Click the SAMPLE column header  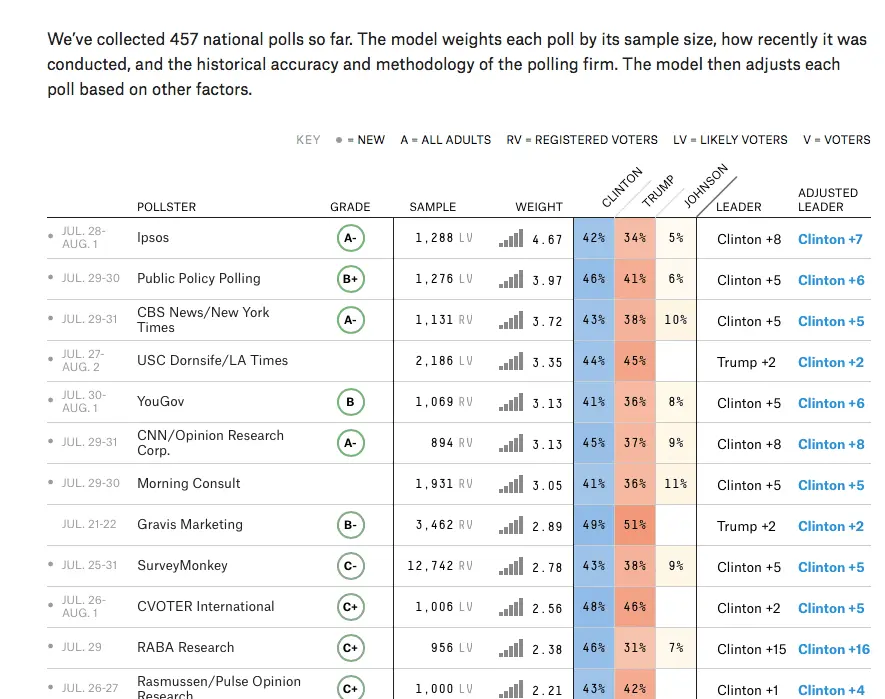(x=432, y=207)
